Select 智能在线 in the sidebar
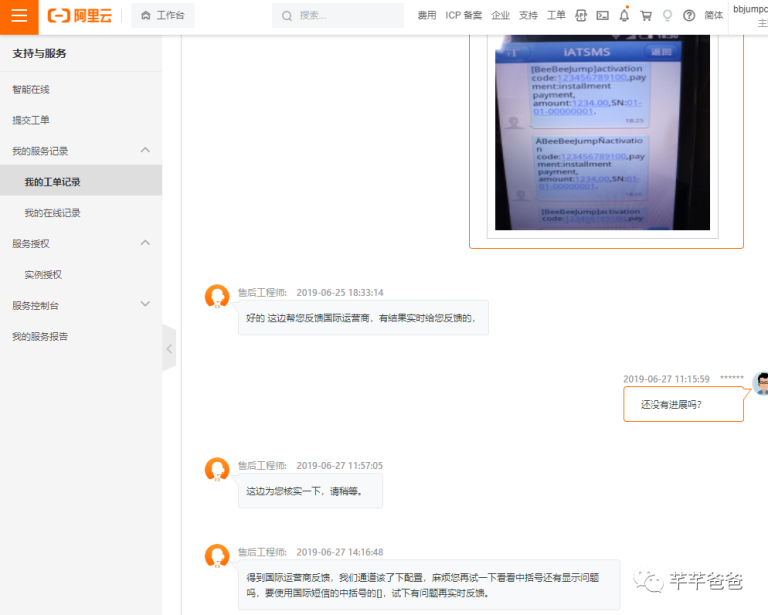768x615 pixels. (31, 90)
